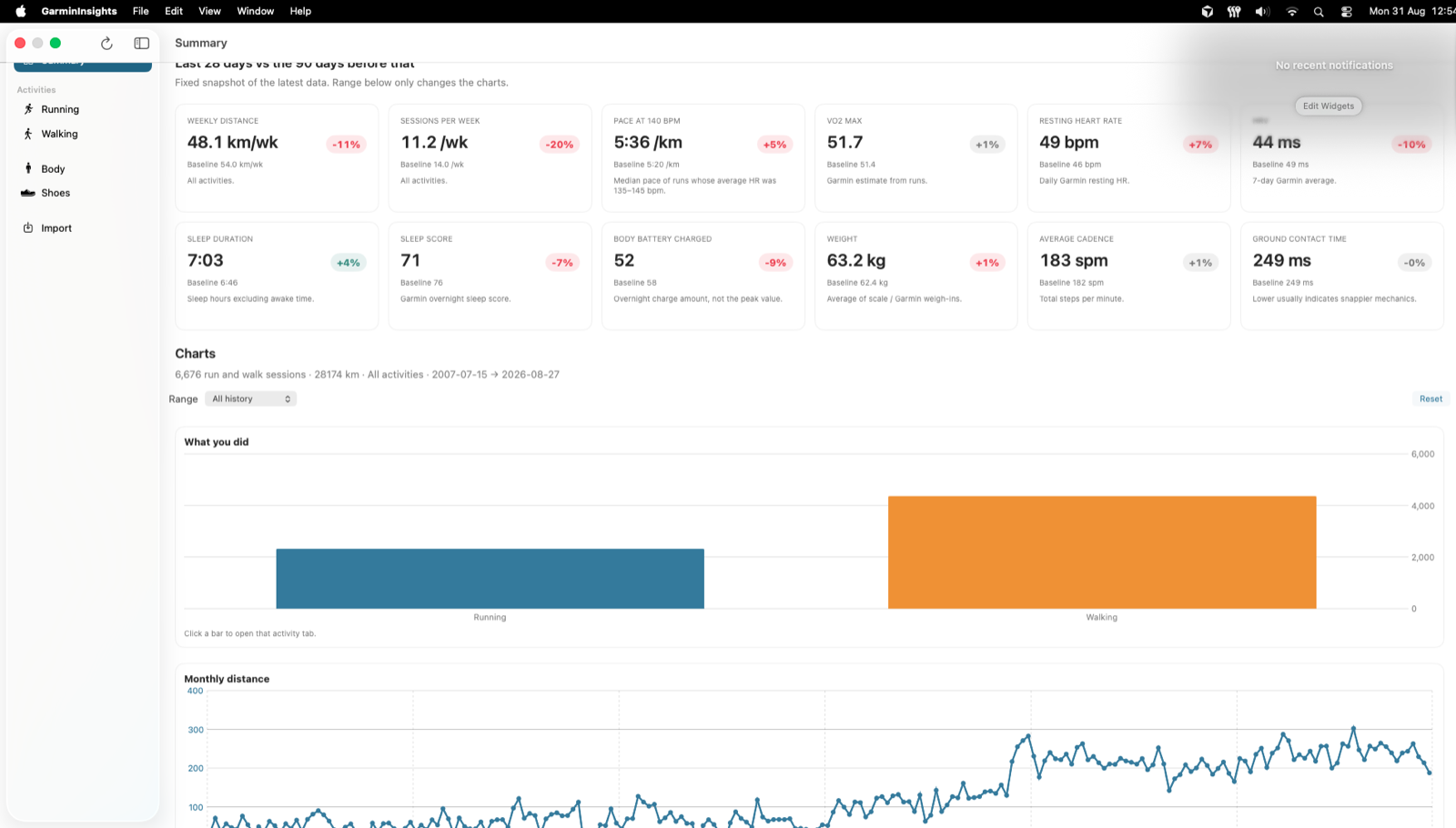The image size is (1456, 828).
Task: Click the Activities sidebar section label
Action: click(x=36, y=90)
